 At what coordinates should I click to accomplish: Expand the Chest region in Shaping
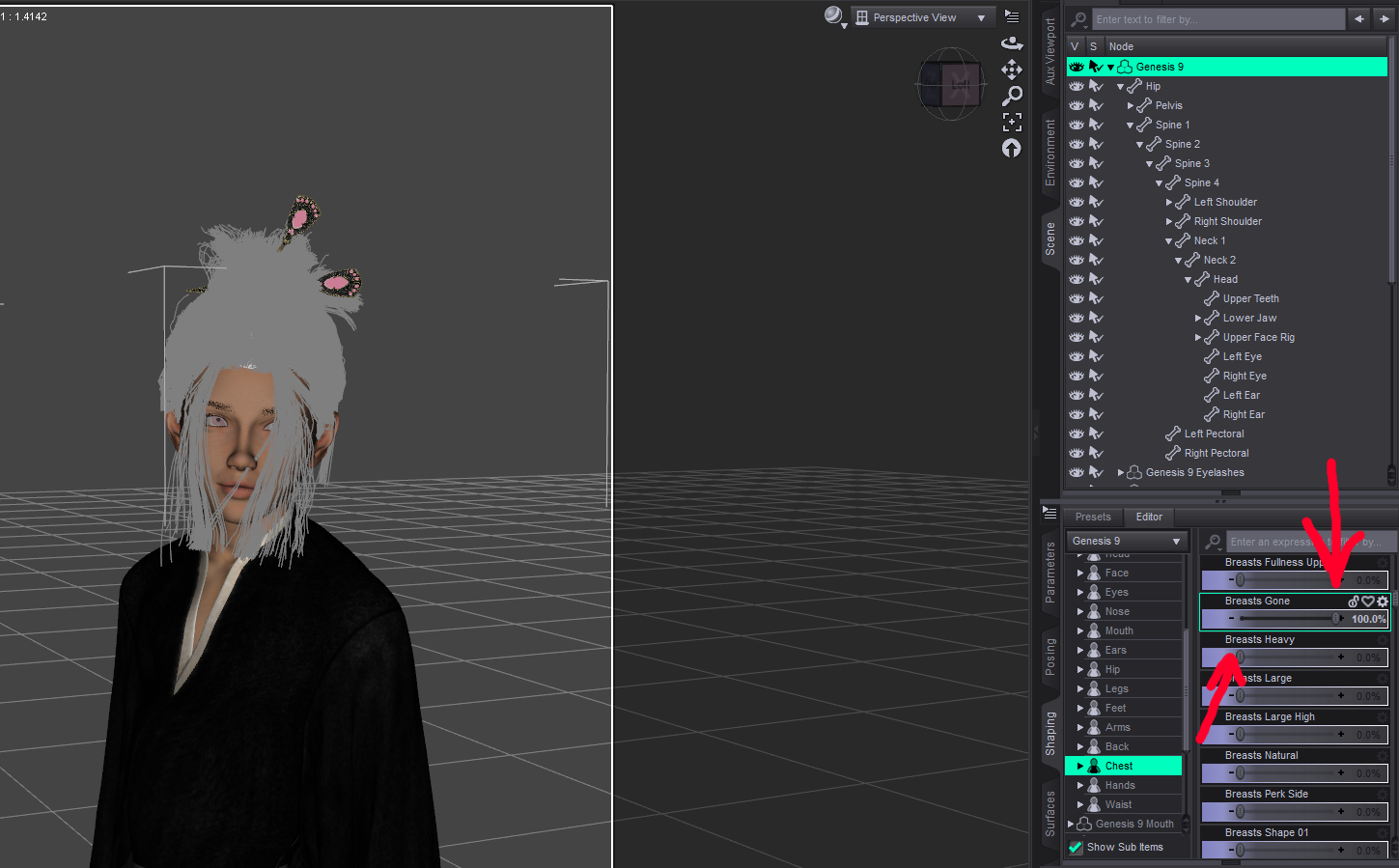(1080, 766)
